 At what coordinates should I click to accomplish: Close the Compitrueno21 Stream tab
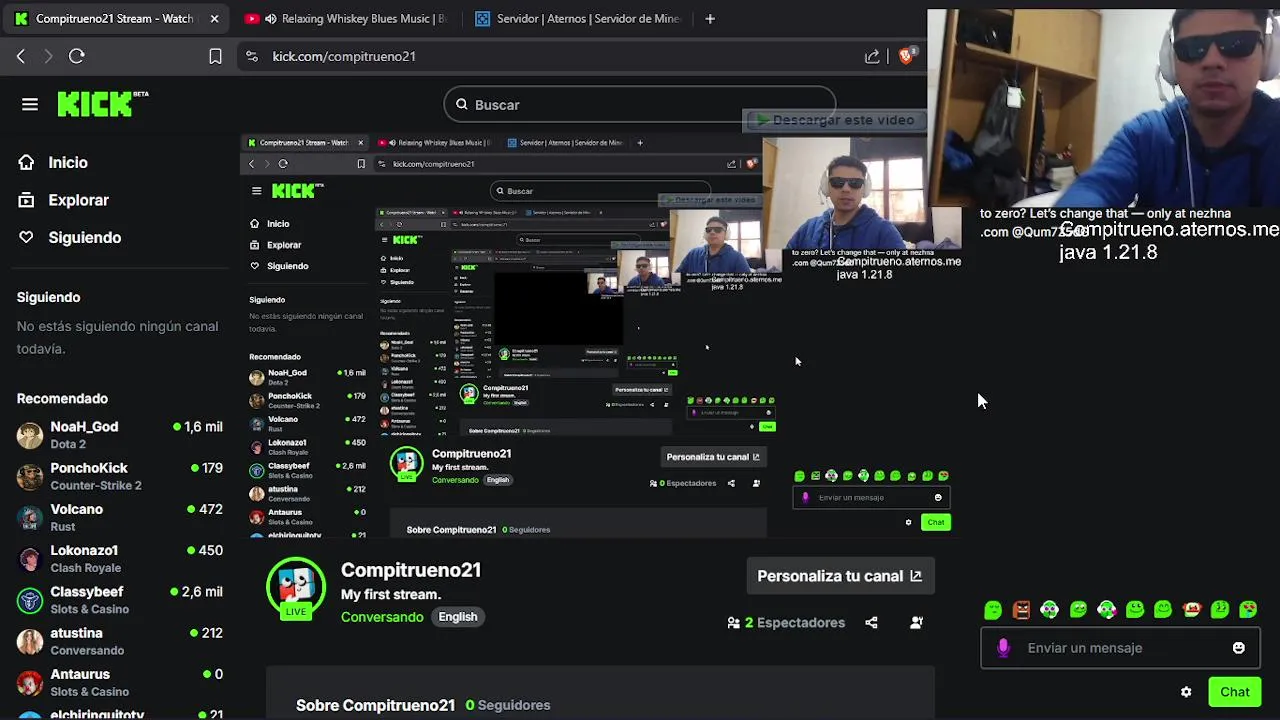(214, 18)
